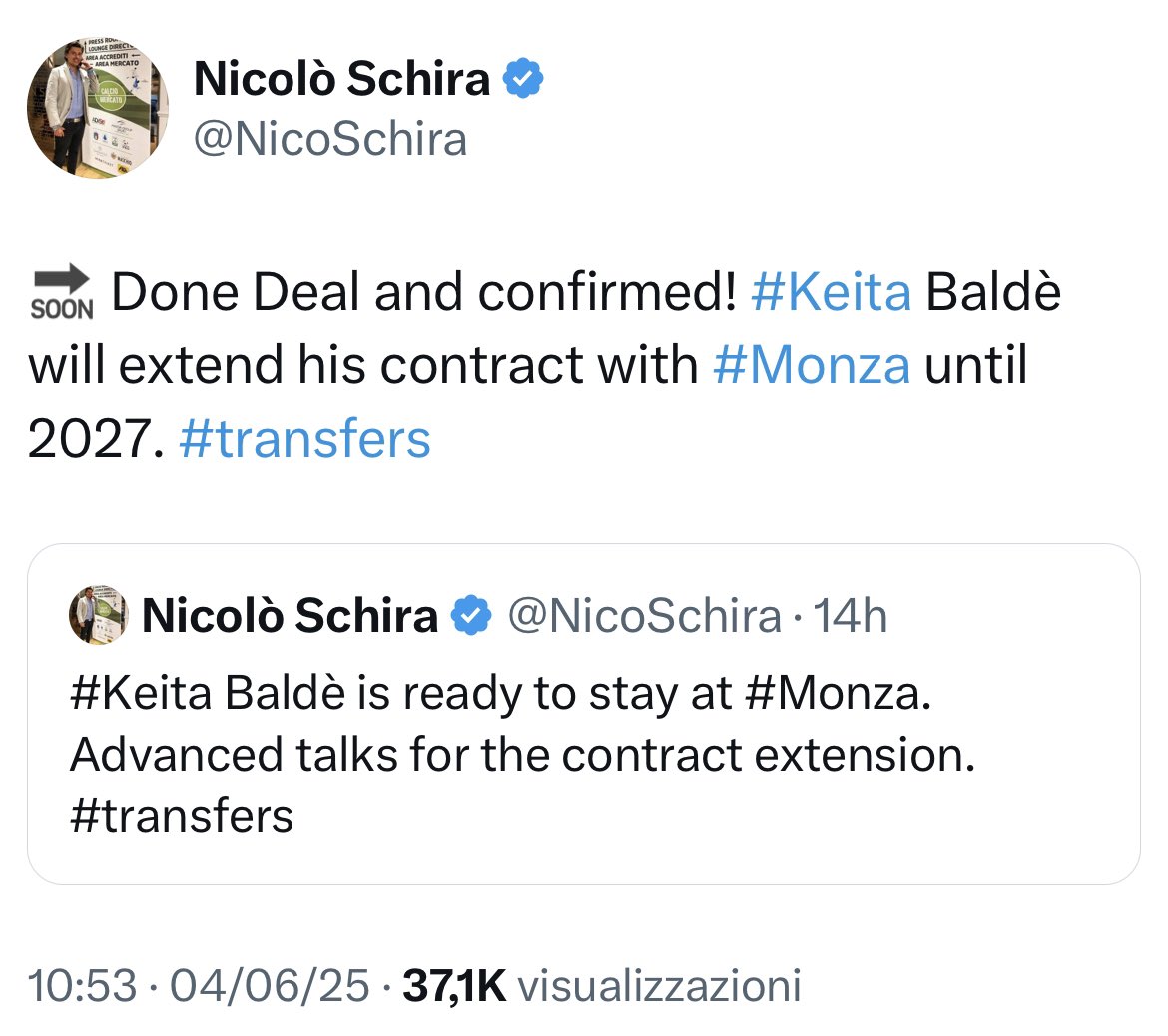Open the #Monza hashtag in main tweet
The width and height of the screenshot is (1168, 1036).
click(812, 365)
